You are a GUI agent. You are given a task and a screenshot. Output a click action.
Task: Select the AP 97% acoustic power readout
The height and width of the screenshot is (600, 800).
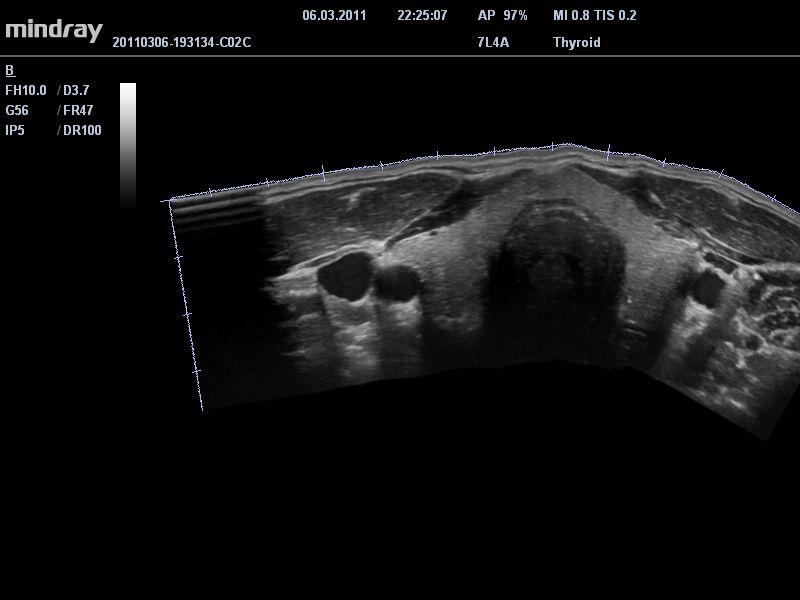click(502, 16)
